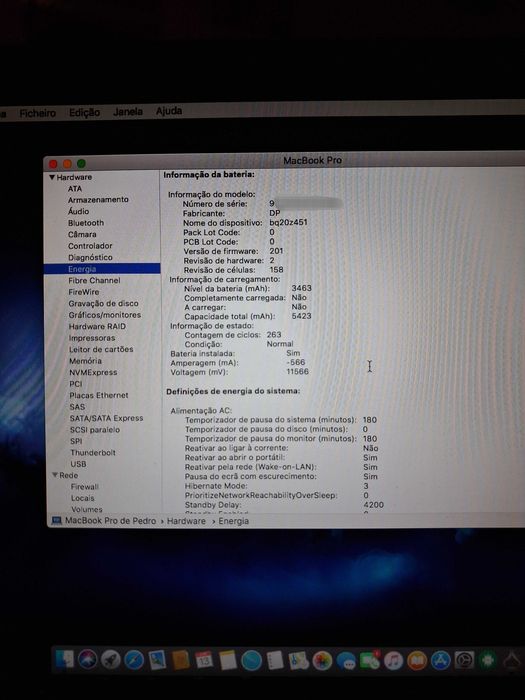Select Fibre Channel in the sidebar
The image size is (525, 700).
click(94, 280)
